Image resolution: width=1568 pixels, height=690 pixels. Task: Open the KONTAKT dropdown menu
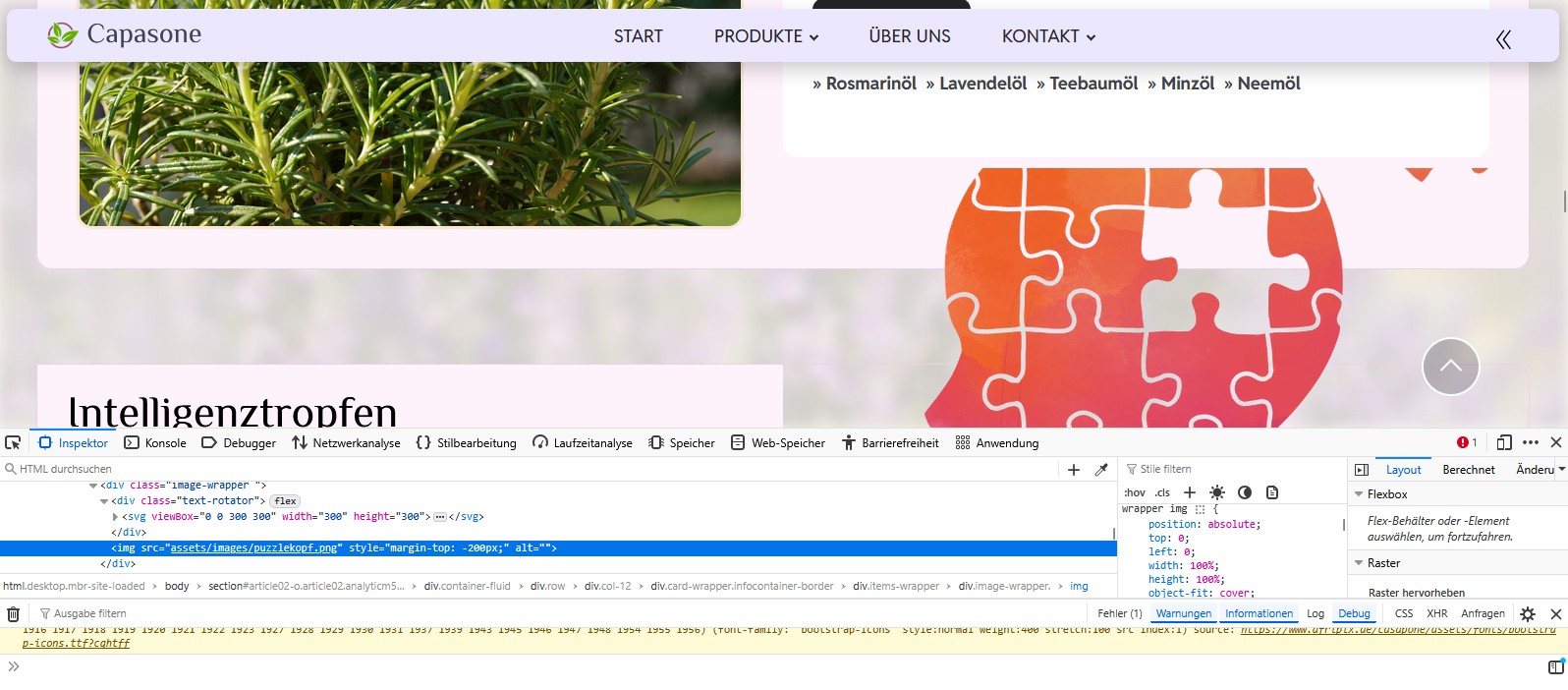click(x=1048, y=36)
